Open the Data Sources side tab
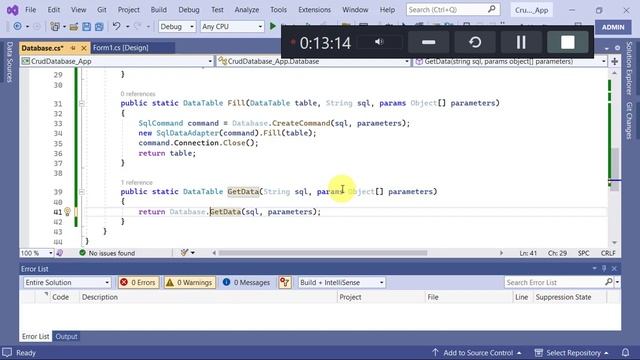 (x=9, y=62)
